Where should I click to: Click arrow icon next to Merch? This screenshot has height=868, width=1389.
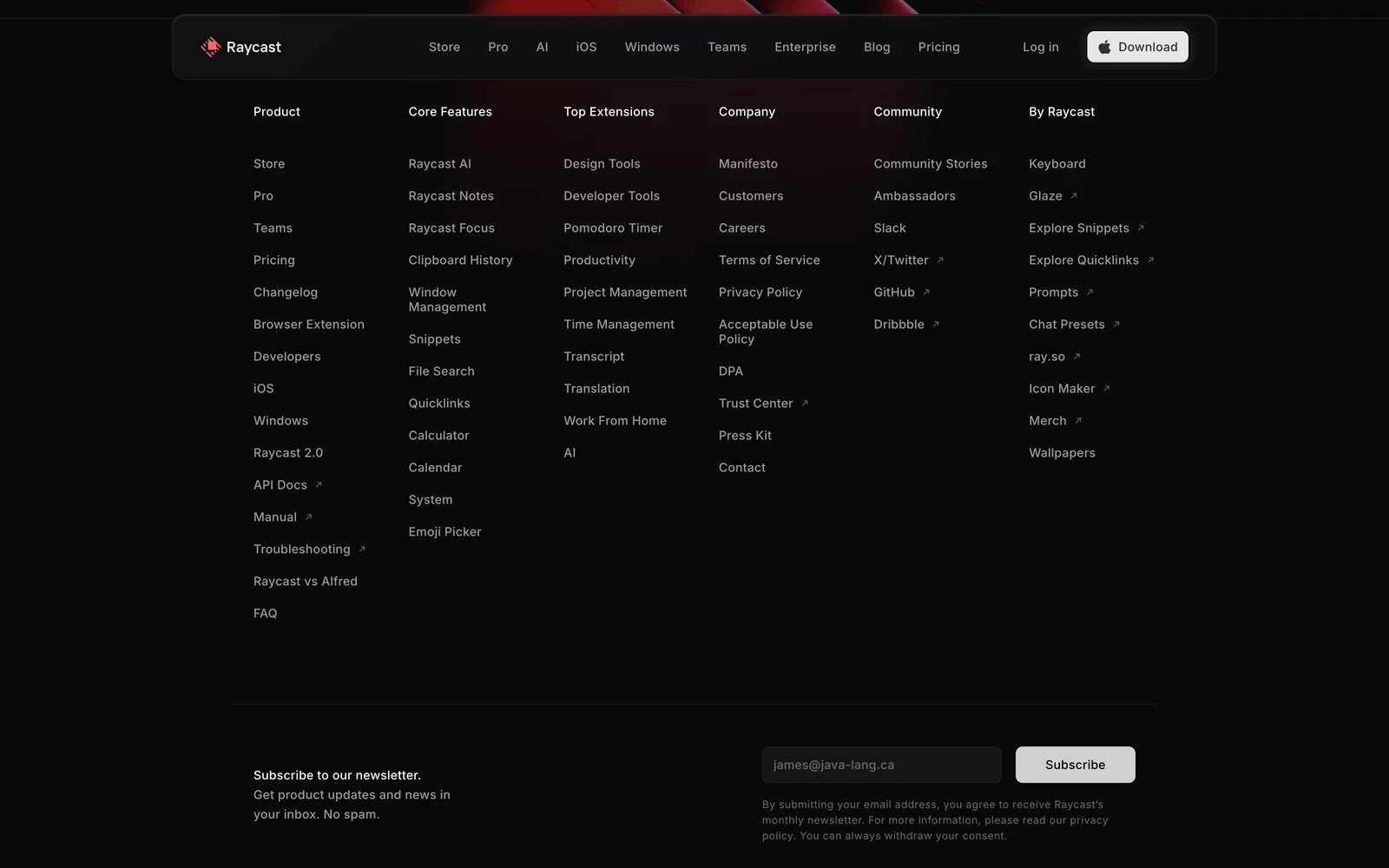pos(1078,421)
